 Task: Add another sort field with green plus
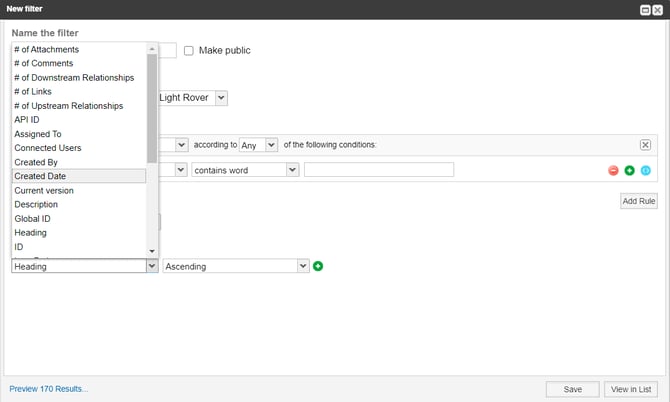(319, 266)
